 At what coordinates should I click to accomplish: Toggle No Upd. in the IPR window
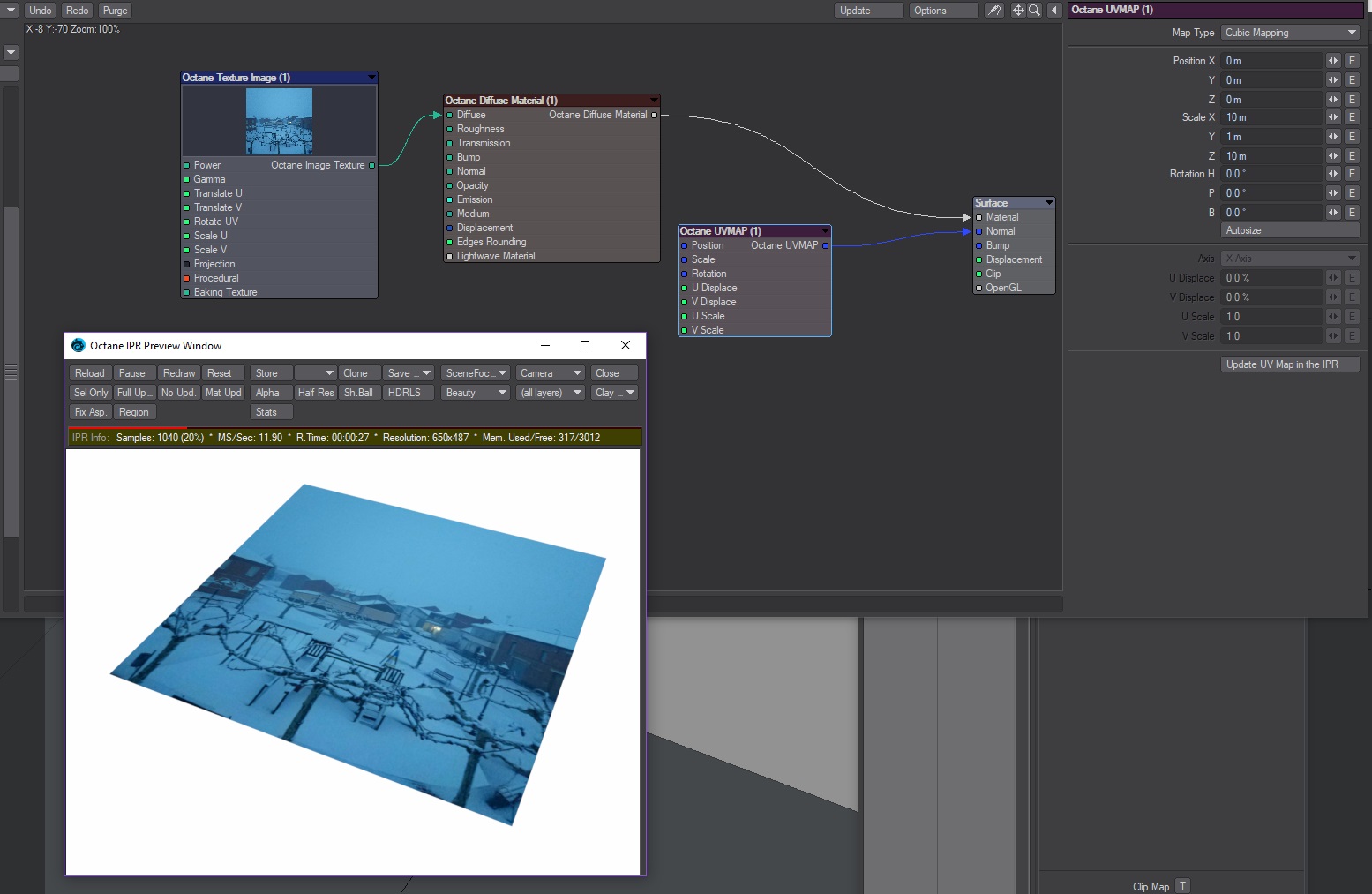point(178,393)
